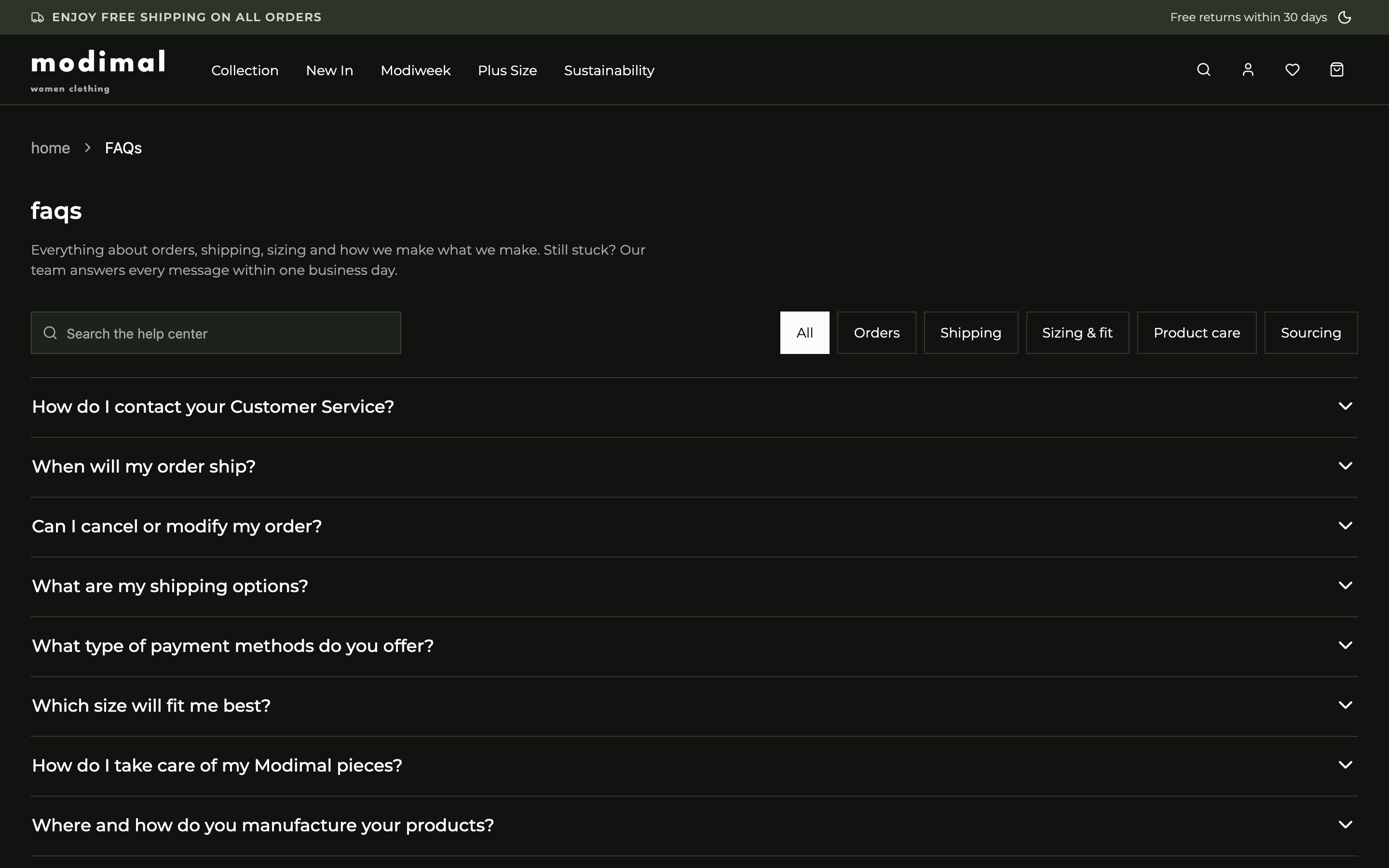The width and height of the screenshot is (1389, 868).
Task: Filter FAQs by Sizing & fit
Action: click(1077, 333)
